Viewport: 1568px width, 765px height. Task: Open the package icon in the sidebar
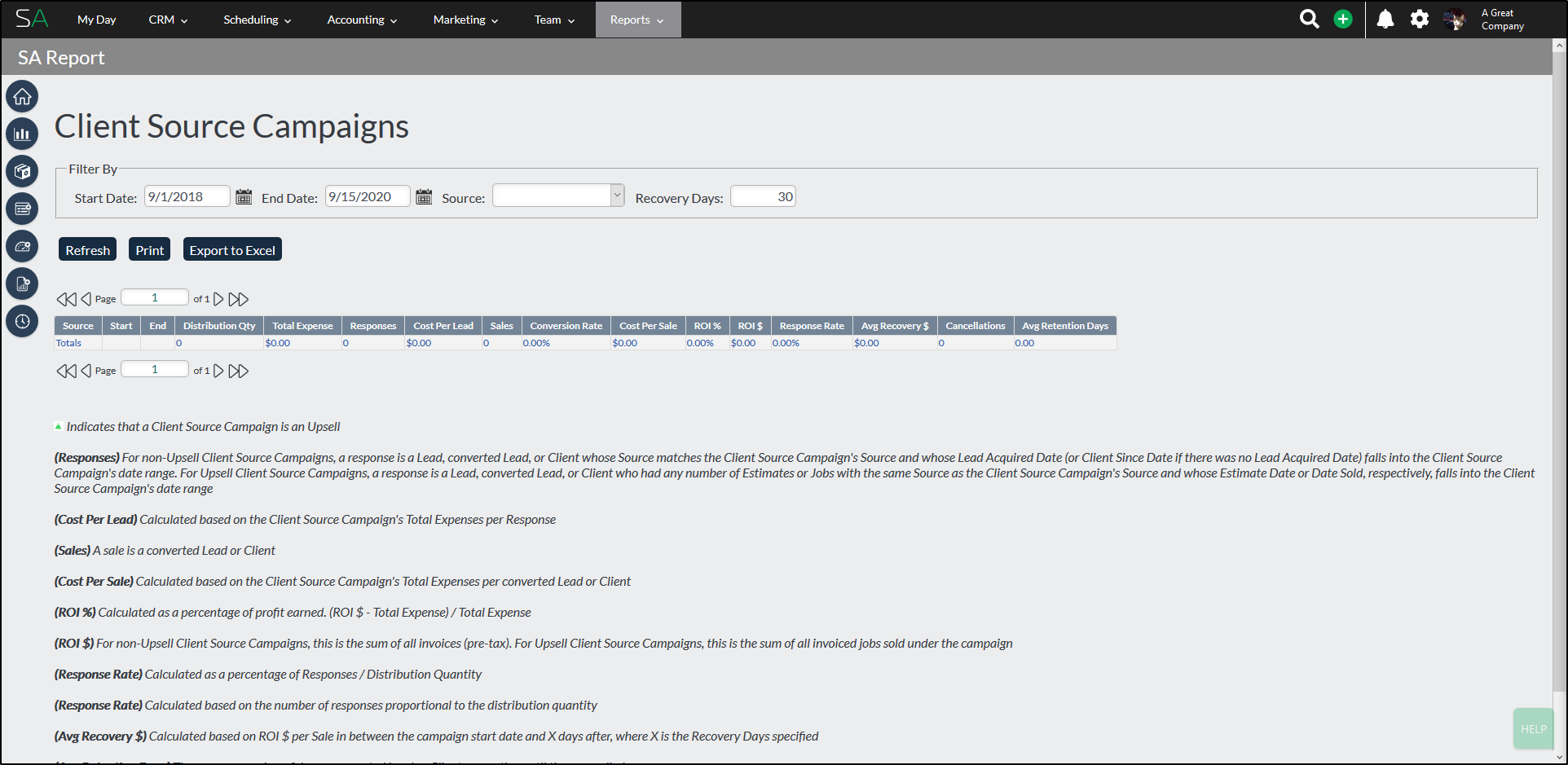(x=22, y=171)
